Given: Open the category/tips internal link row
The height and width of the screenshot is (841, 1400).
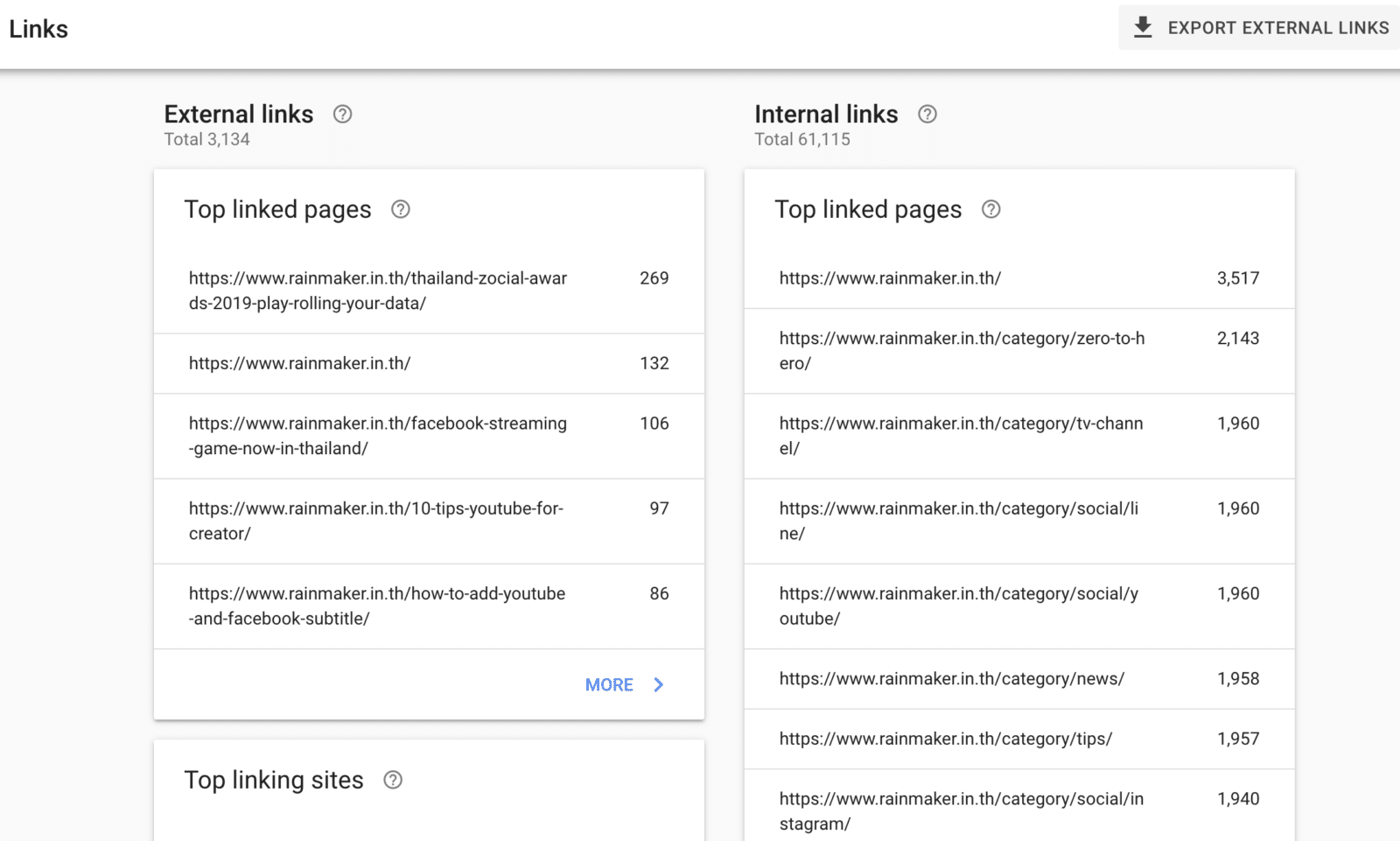Looking at the screenshot, I should 1019,739.
